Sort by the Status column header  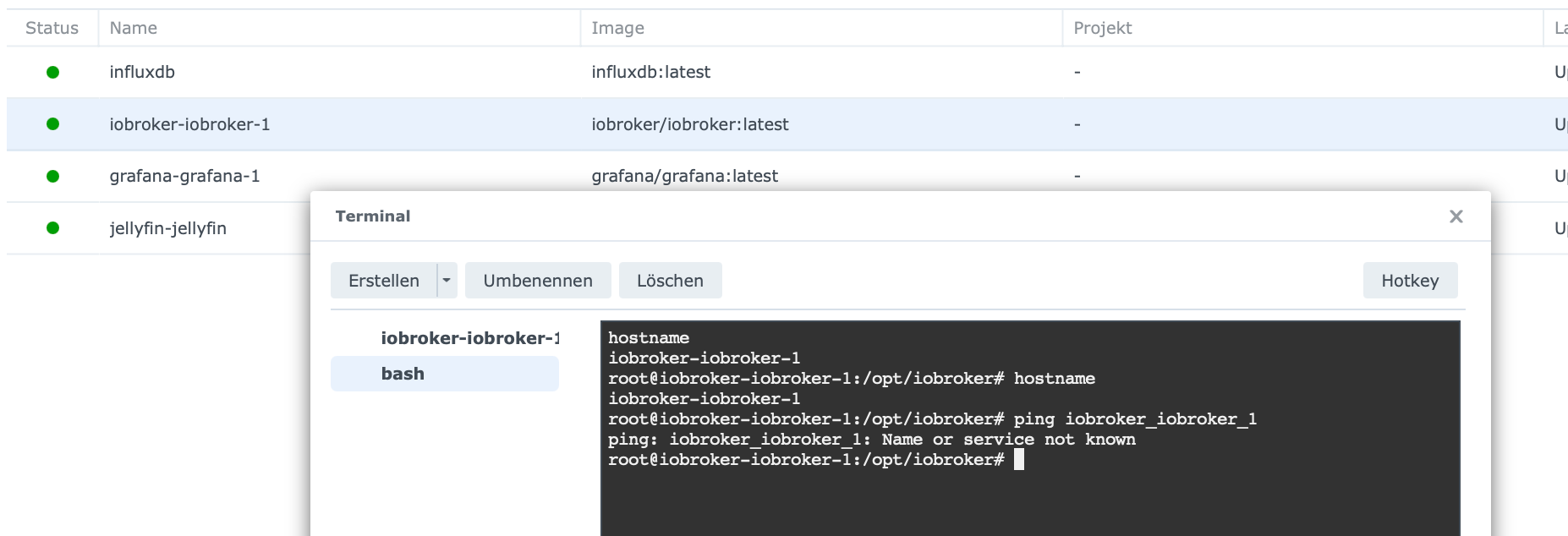pyautogui.click(x=52, y=28)
